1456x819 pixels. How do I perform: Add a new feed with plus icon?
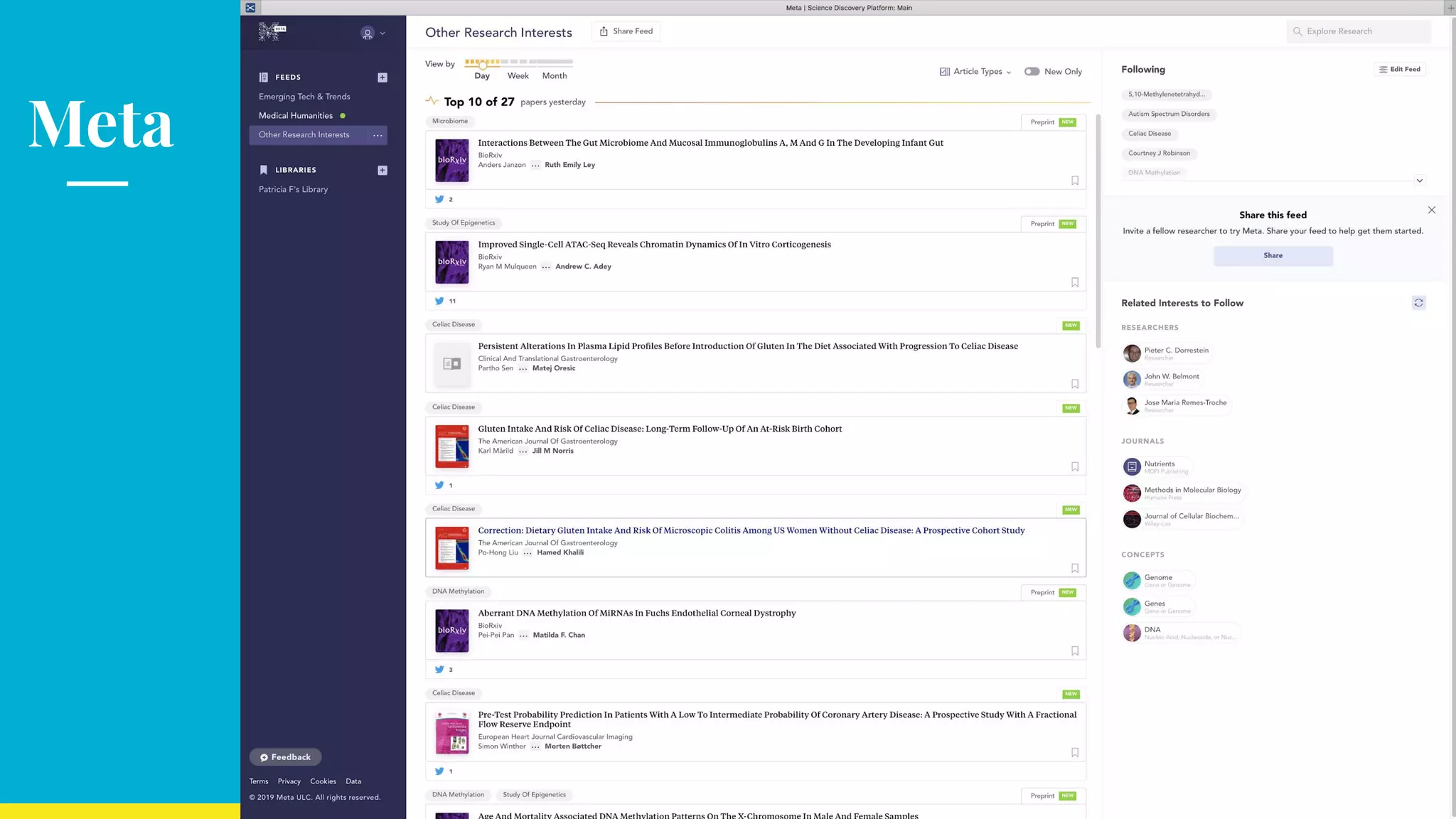click(382, 77)
